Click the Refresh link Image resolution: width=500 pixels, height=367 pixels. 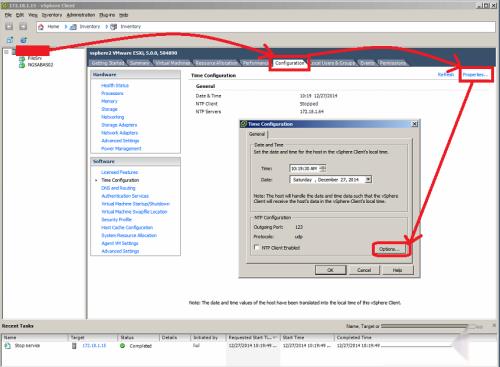446,75
